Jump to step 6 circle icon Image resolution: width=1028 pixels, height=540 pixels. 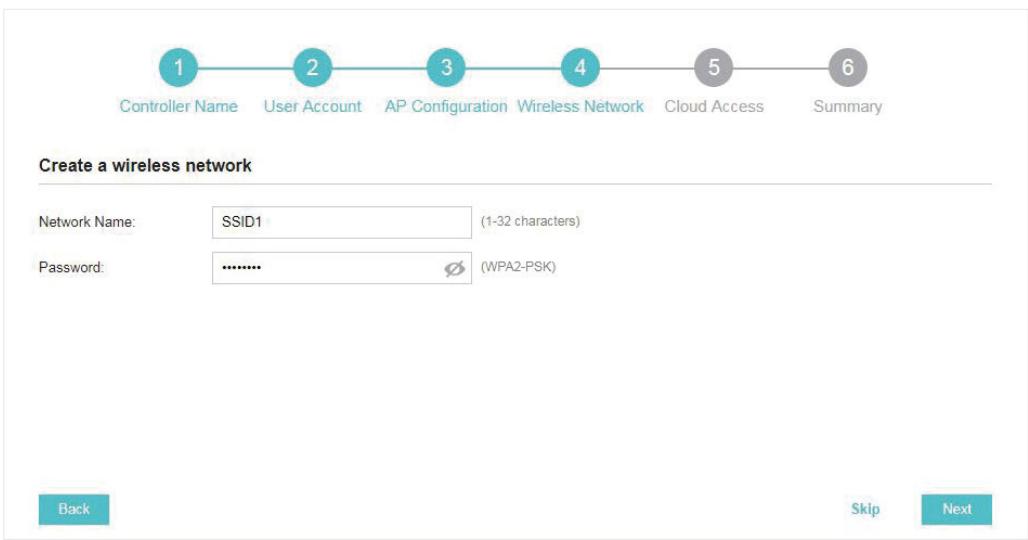point(848,68)
